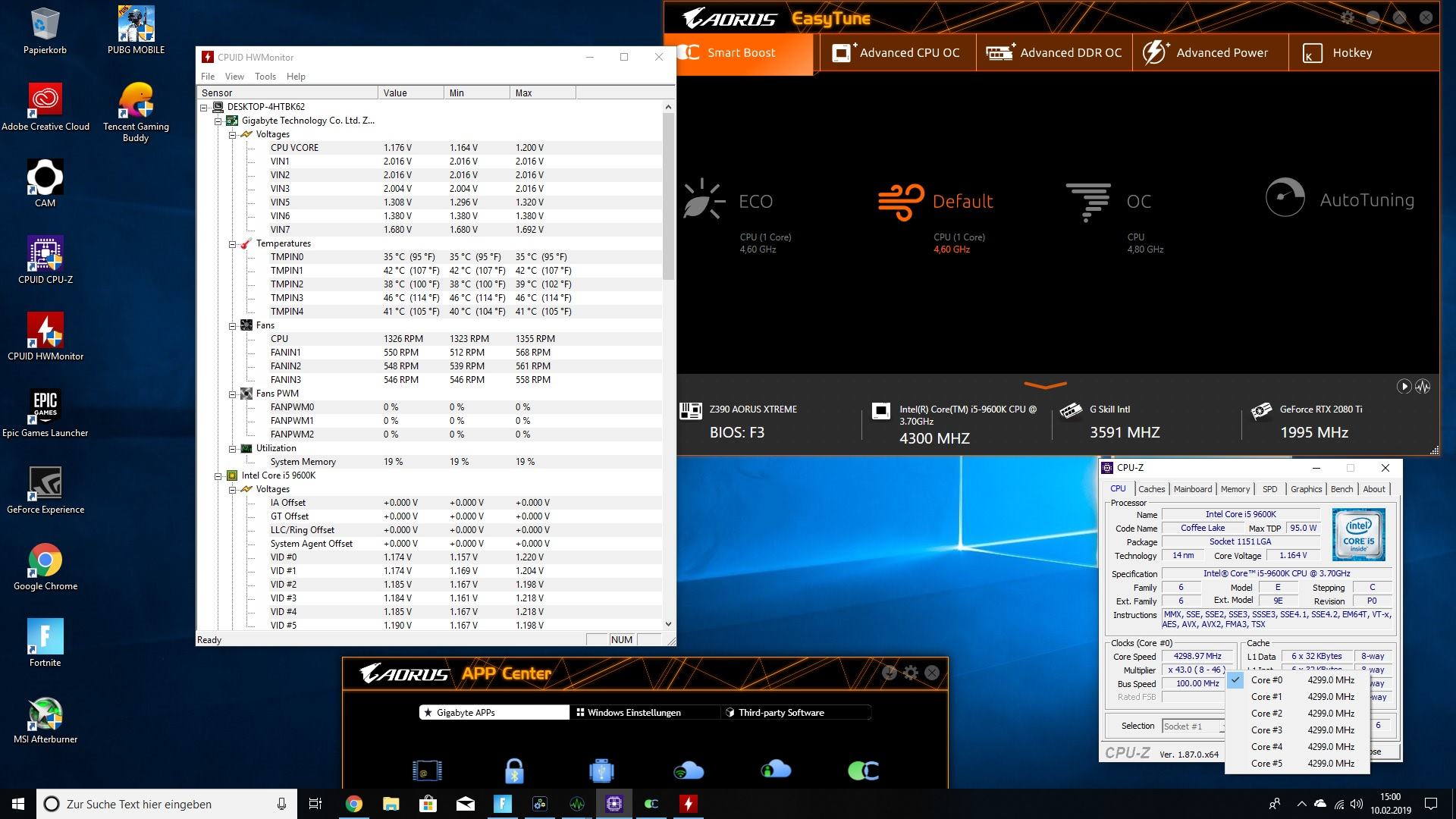The width and height of the screenshot is (1456, 819).
Task: Select Default mode in EasyTune Smart Boost
Action: [935, 202]
